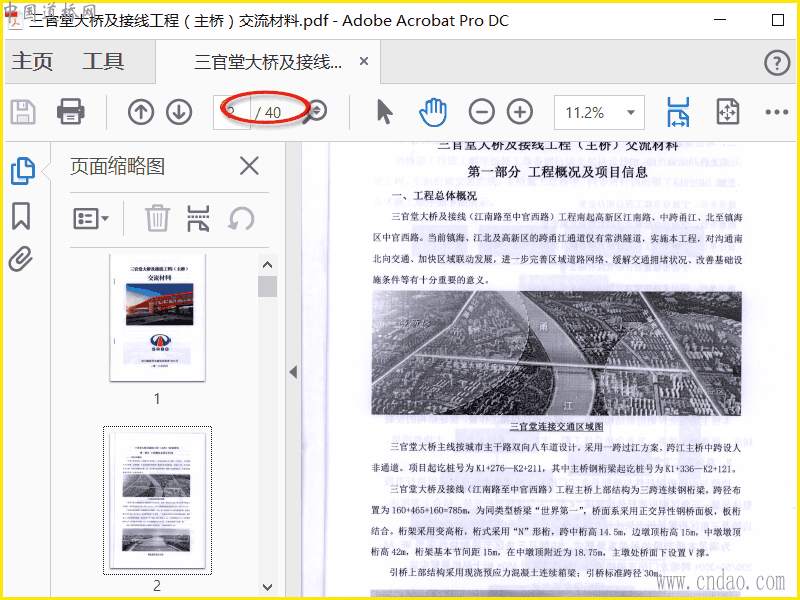Open the page thumbnails sidebar icon

(x=23, y=171)
